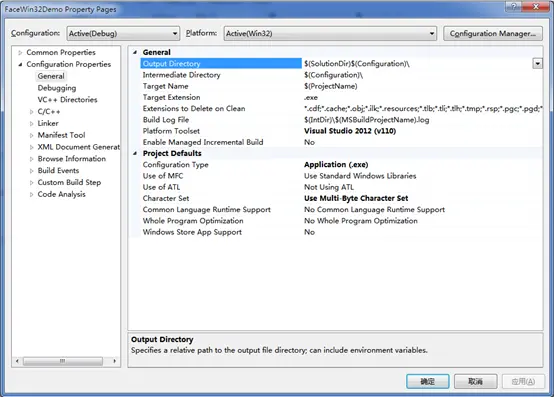The width and height of the screenshot is (554, 397).
Task: Close the Property Pages dialog
Action: pyautogui.click(x=536, y=7)
